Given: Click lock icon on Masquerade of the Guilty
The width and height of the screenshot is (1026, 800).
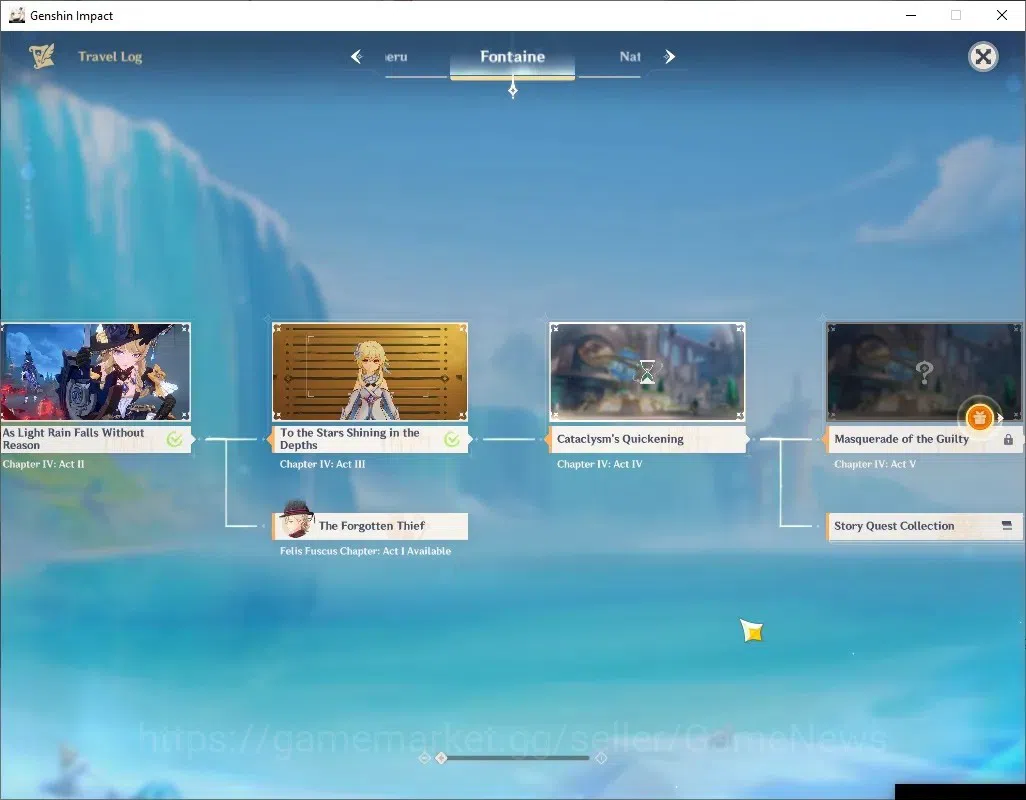Looking at the screenshot, I should pyautogui.click(x=1008, y=440).
